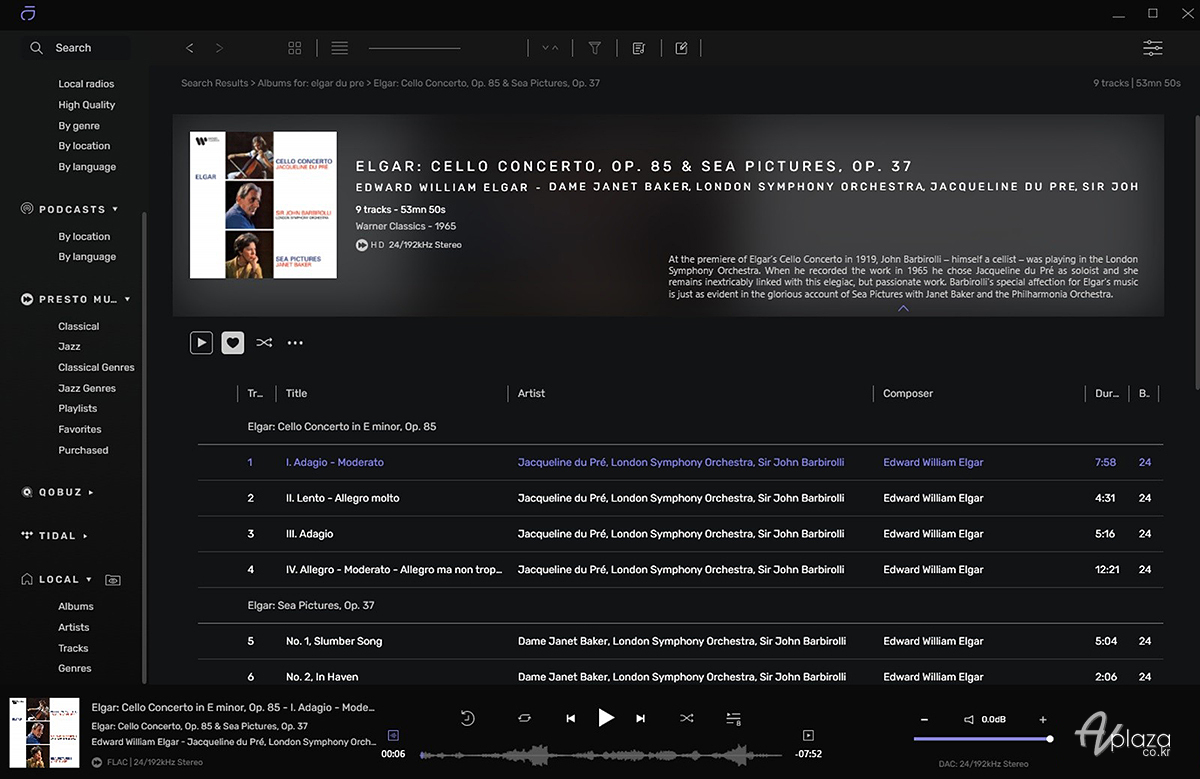
Task: Increase volume with the plus icon
Action: pyautogui.click(x=1043, y=719)
